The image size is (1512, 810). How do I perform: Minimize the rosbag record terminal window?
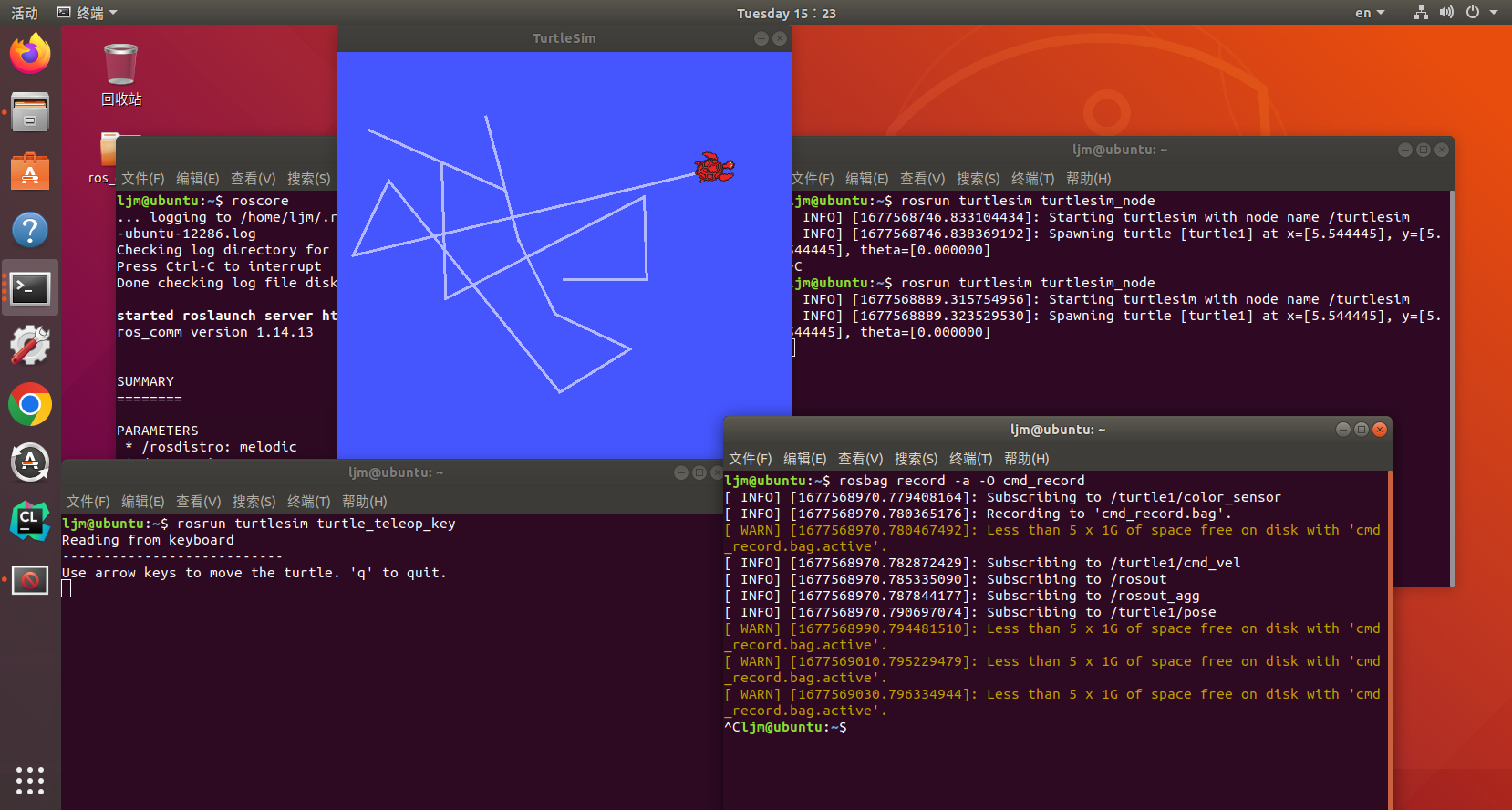point(1343,430)
